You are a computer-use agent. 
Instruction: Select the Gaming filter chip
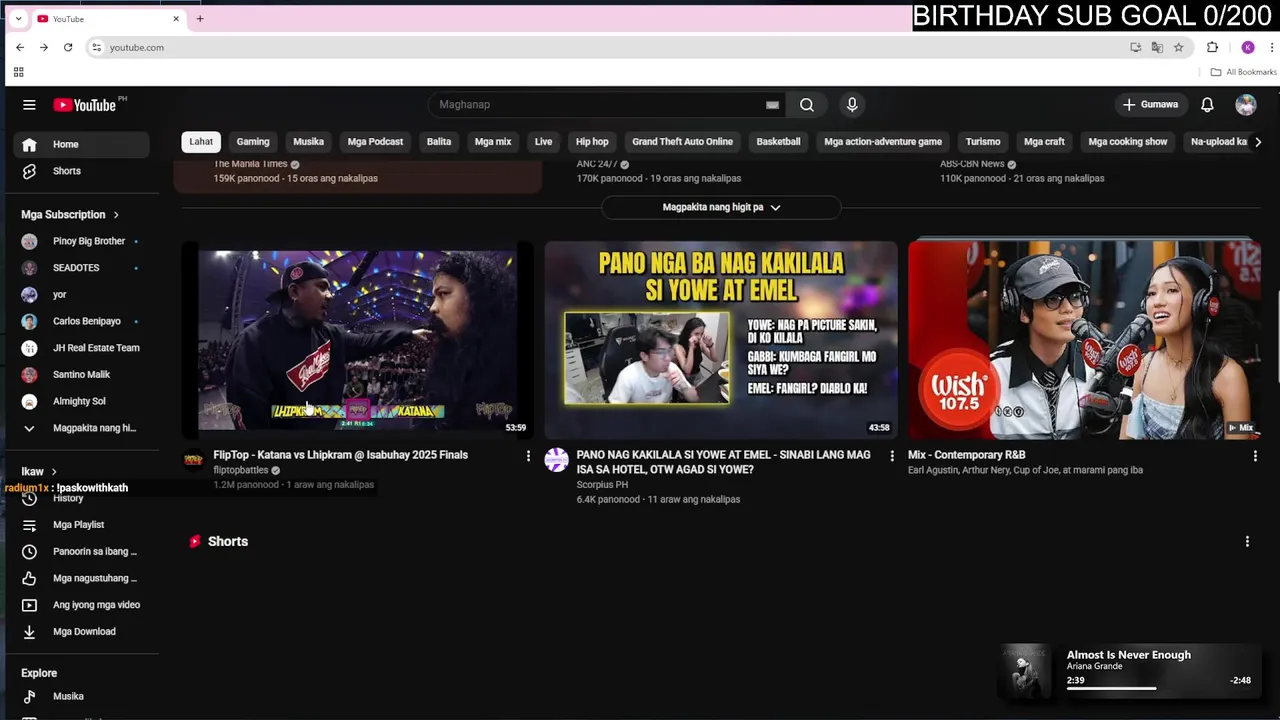253,142
